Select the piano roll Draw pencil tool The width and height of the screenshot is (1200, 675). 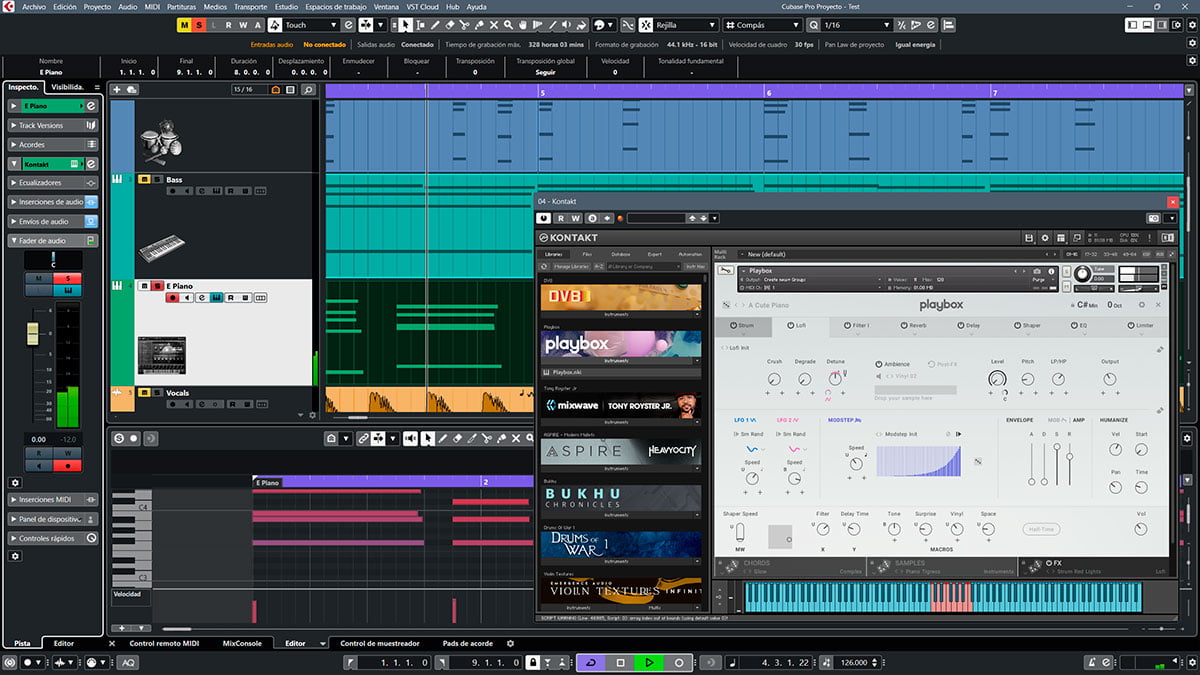pyautogui.click(x=443, y=438)
